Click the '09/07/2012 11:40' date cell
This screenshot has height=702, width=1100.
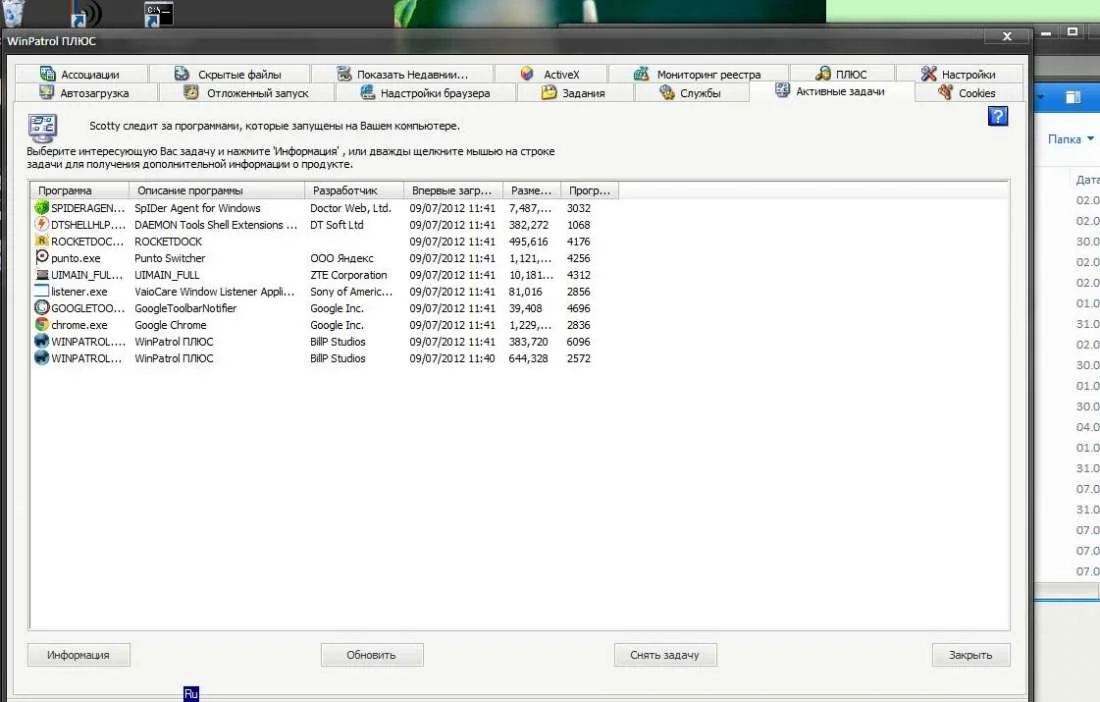click(452, 358)
